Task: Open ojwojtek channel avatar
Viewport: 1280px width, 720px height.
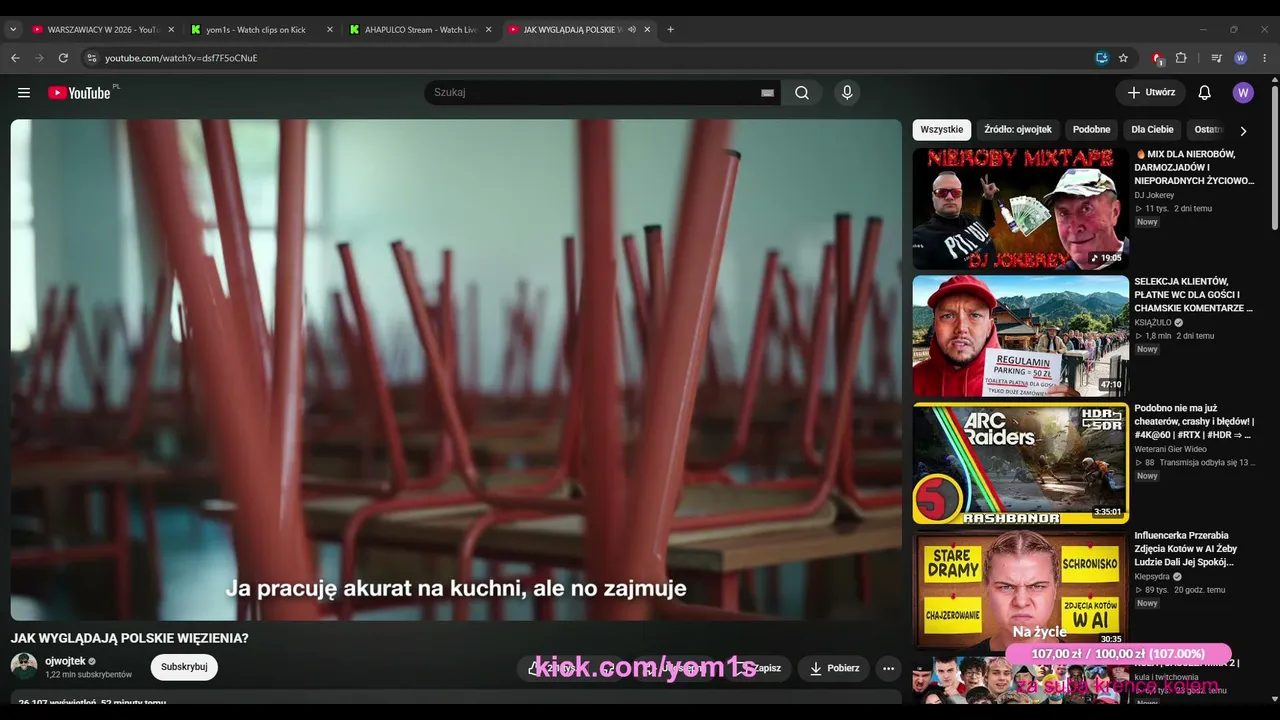Action: [24, 666]
